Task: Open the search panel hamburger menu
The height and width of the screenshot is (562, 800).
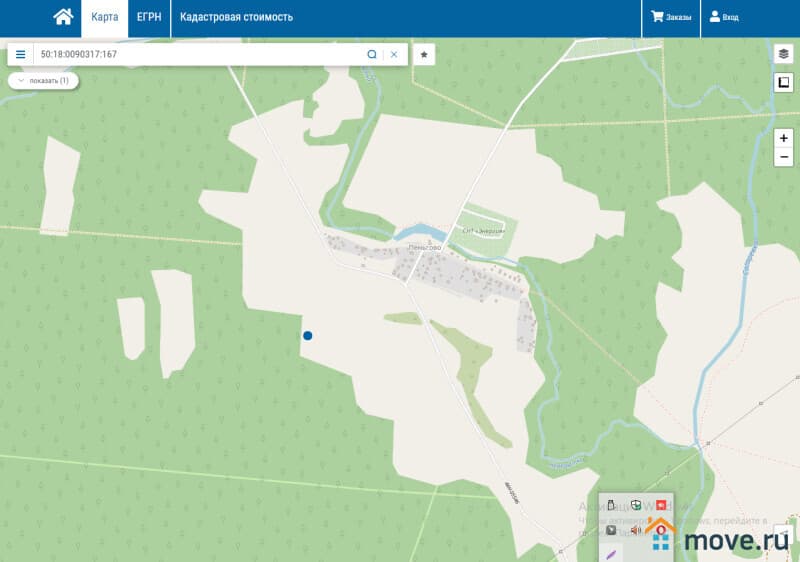Action: pos(20,54)
